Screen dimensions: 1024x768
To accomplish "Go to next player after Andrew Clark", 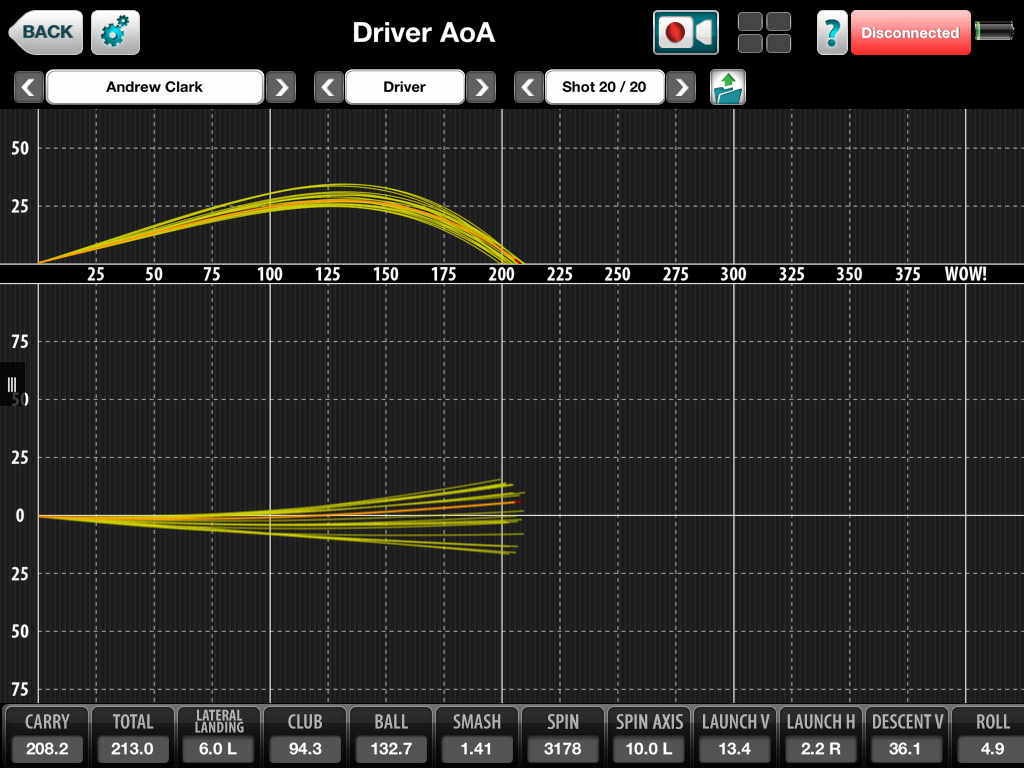I will pos(281,87).
